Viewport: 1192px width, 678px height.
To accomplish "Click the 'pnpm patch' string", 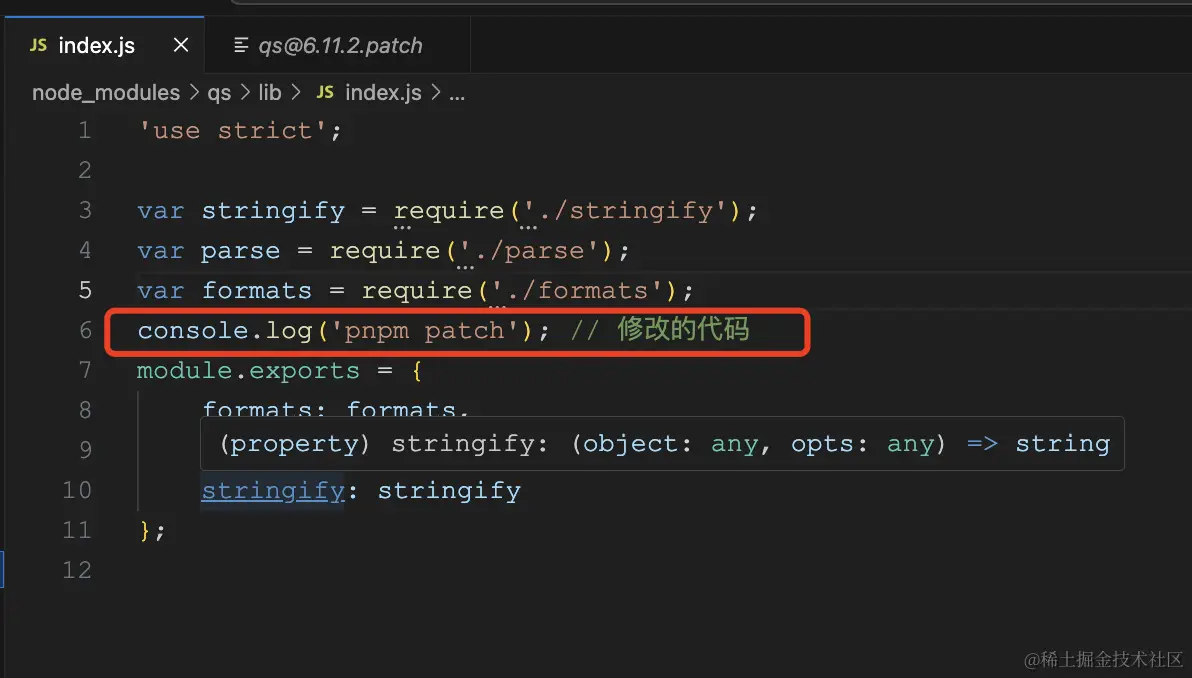I will click(x=423, y=331).
